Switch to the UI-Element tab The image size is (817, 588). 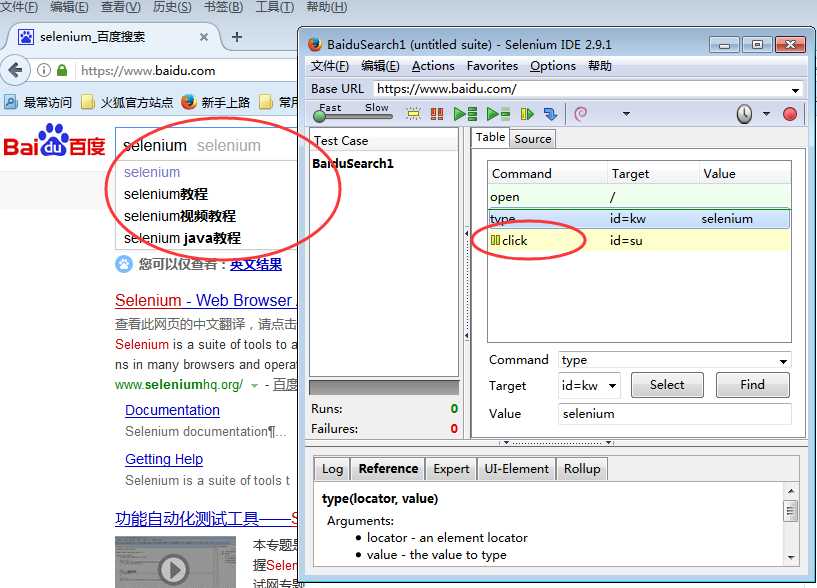click(x=516, y=469)
